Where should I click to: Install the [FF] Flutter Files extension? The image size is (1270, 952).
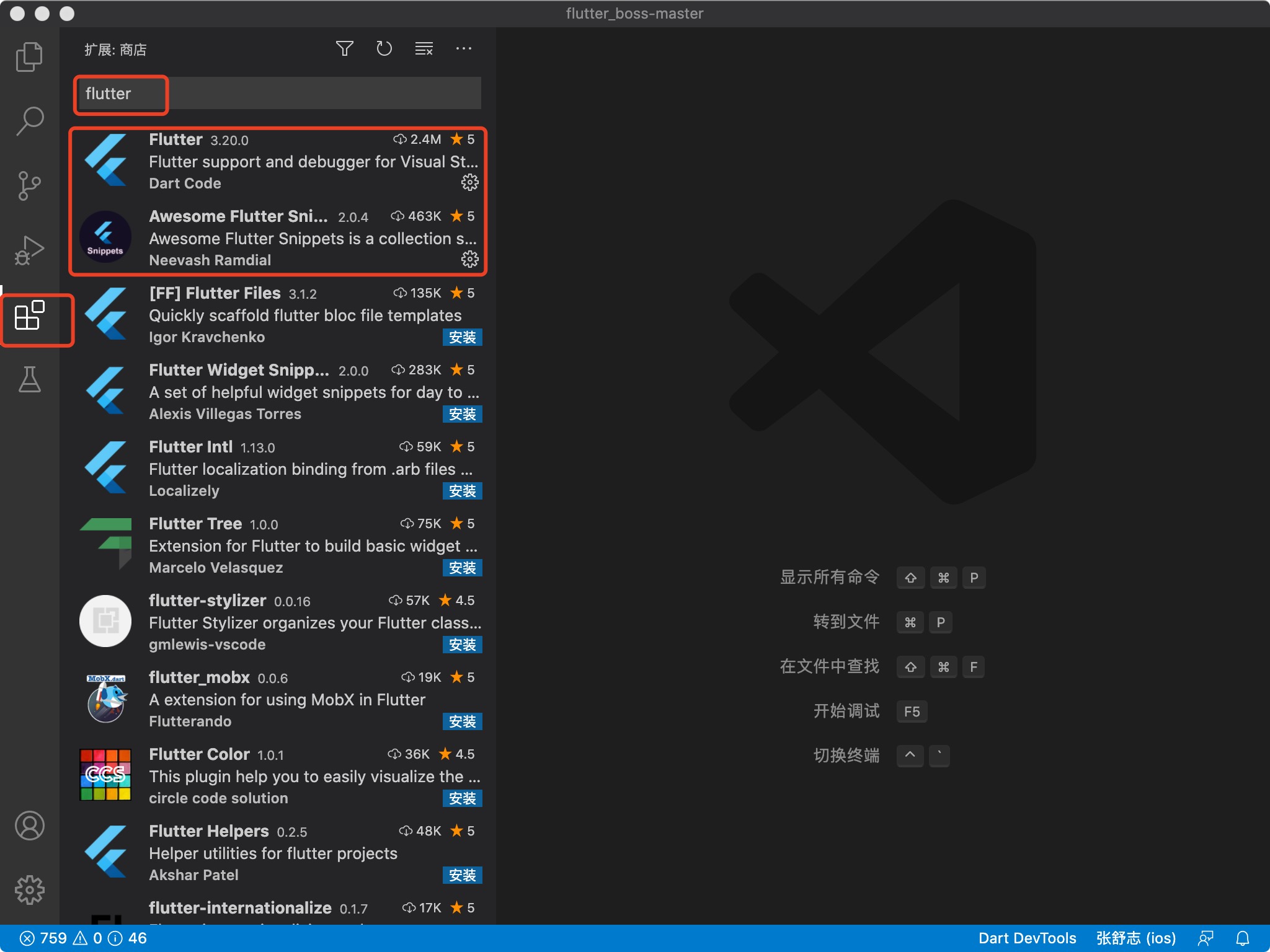pos(462,337)
